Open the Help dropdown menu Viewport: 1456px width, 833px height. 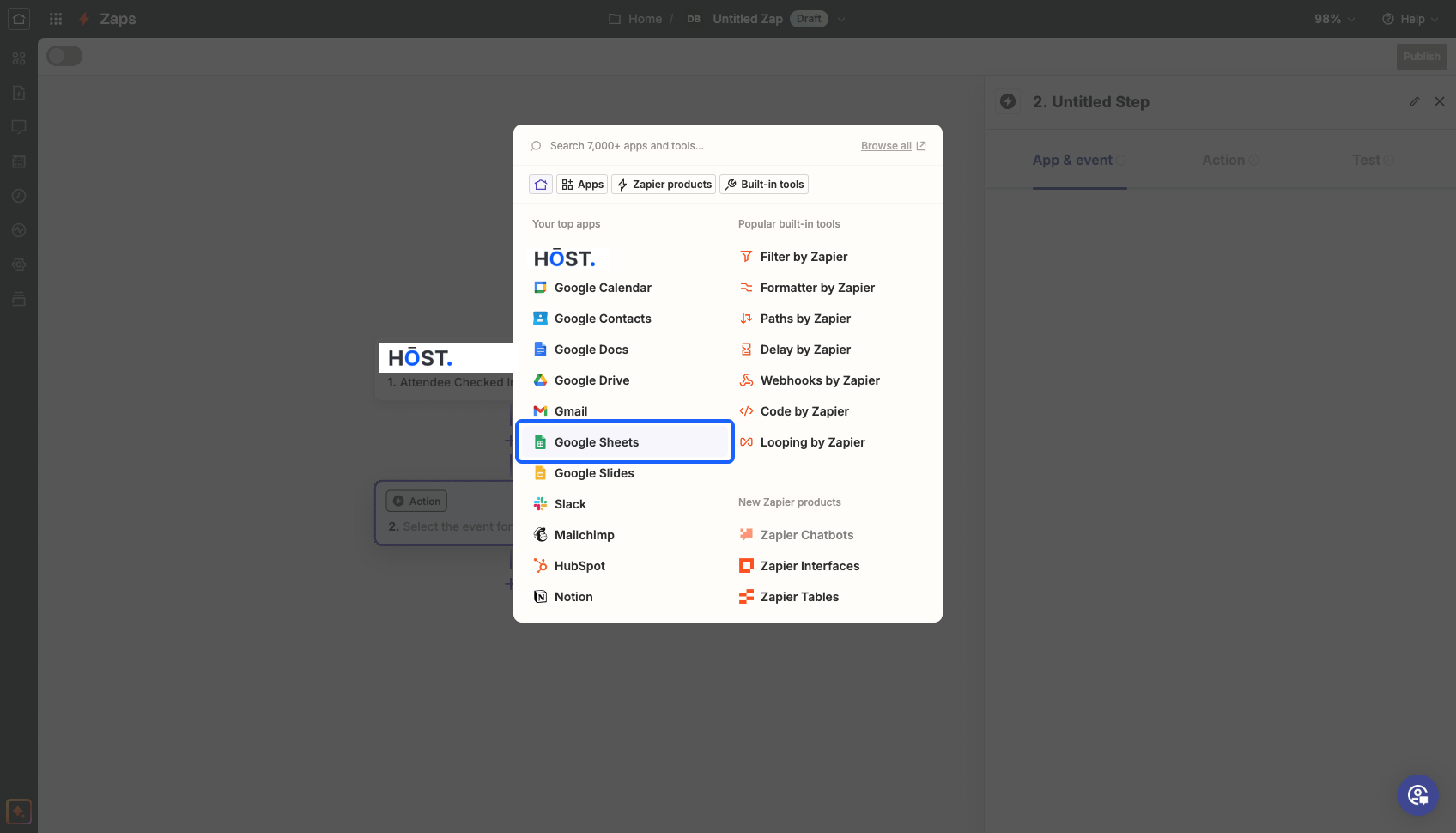point(1410,19)
